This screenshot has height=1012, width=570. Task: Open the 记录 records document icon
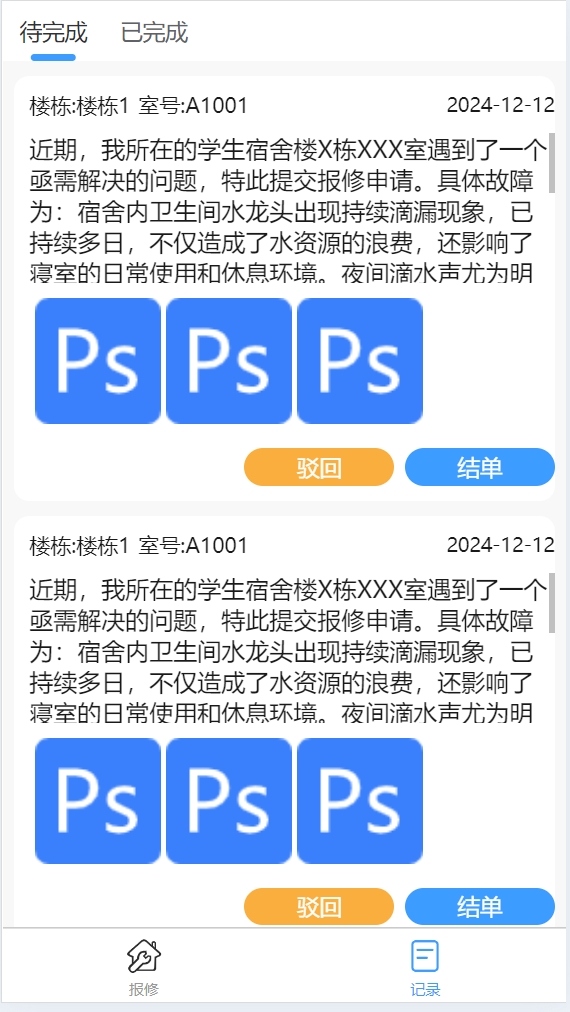click(x=425, y=956)
